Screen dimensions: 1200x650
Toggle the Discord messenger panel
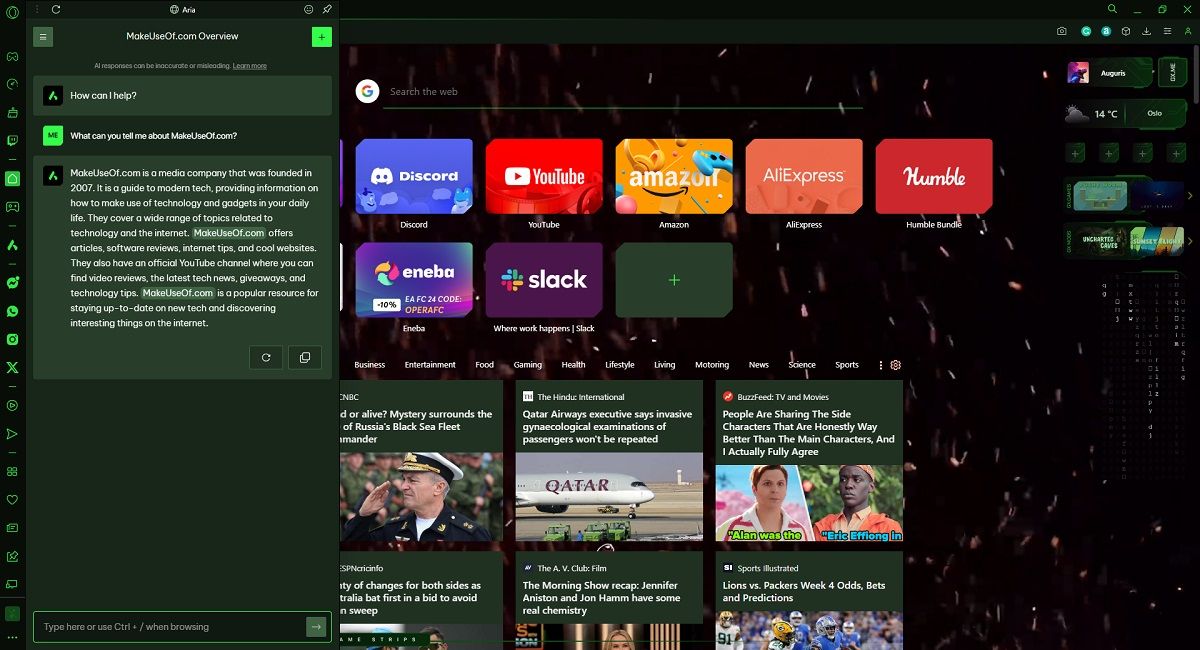click(12, 206)
